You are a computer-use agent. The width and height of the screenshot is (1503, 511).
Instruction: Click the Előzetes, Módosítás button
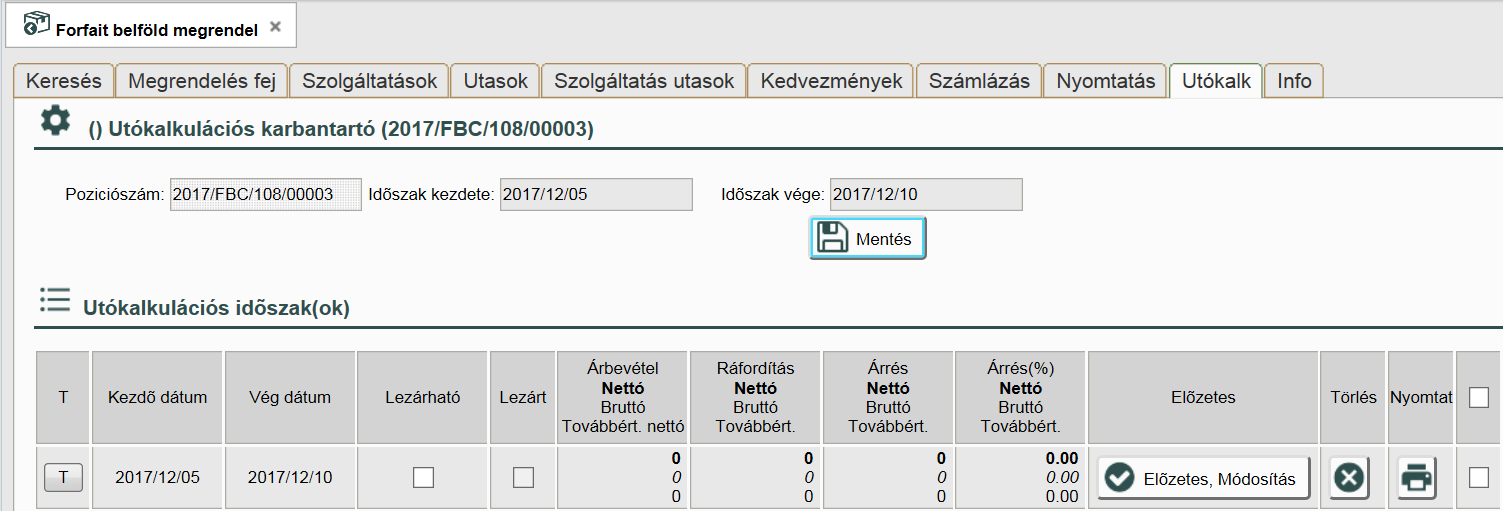pyautogui.click(x=1203, y=478)
